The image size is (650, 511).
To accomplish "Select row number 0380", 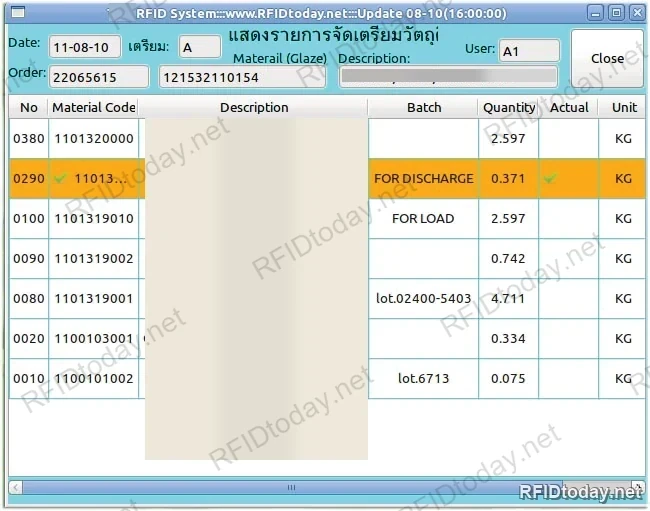I will pos(29,138).
